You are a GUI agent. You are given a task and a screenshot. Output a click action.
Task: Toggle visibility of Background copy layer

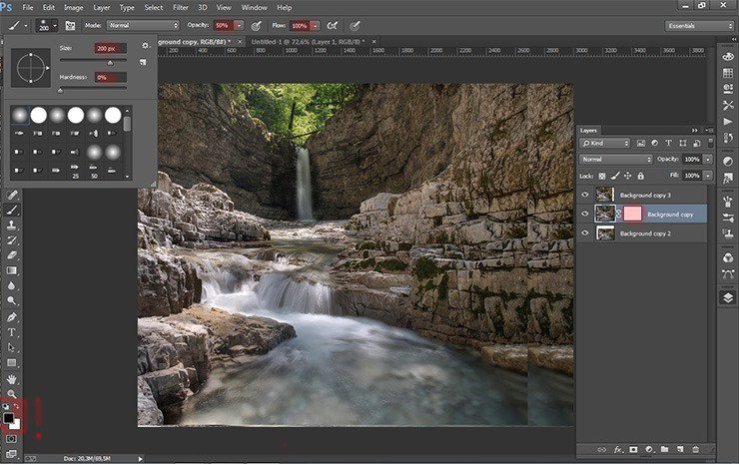(x=586, y=213)
